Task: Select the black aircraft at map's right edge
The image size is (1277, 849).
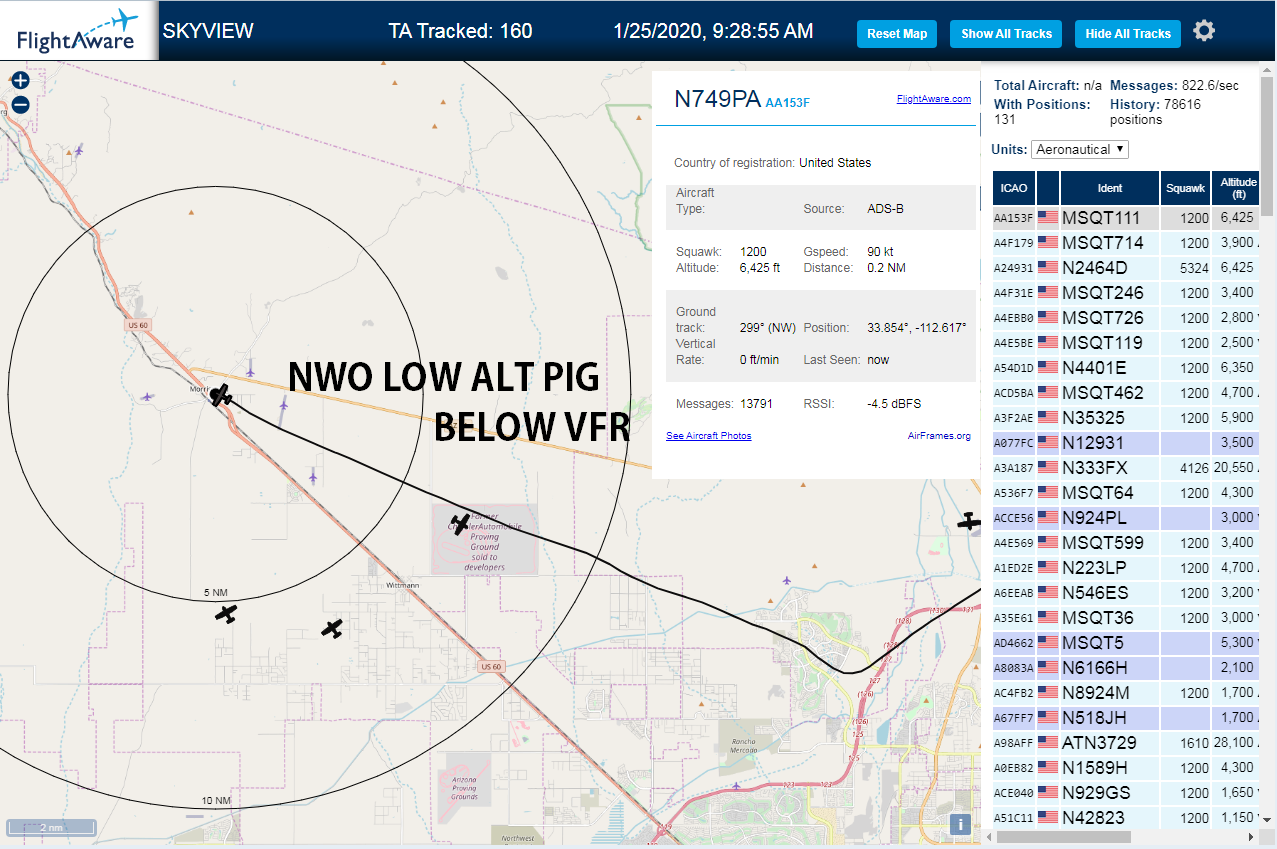Action: tap(968, 521)
